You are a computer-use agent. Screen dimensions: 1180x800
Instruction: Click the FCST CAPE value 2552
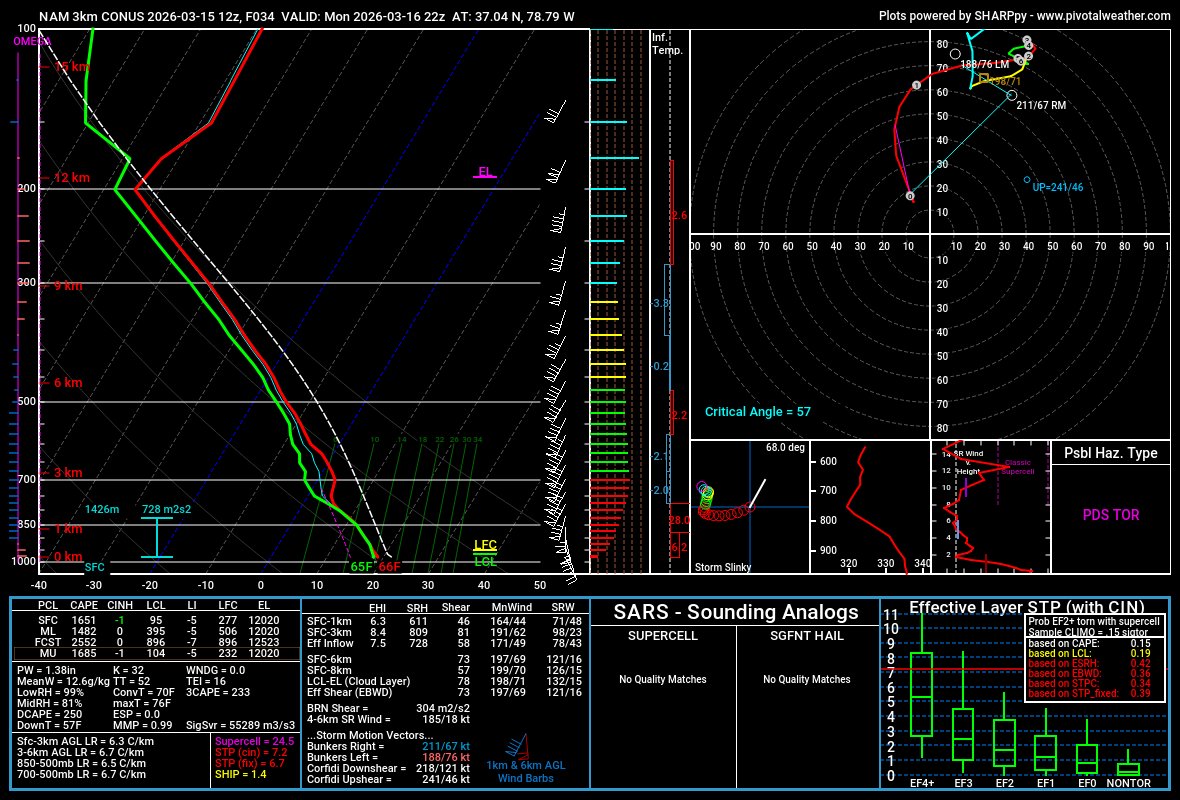(84, 643)
